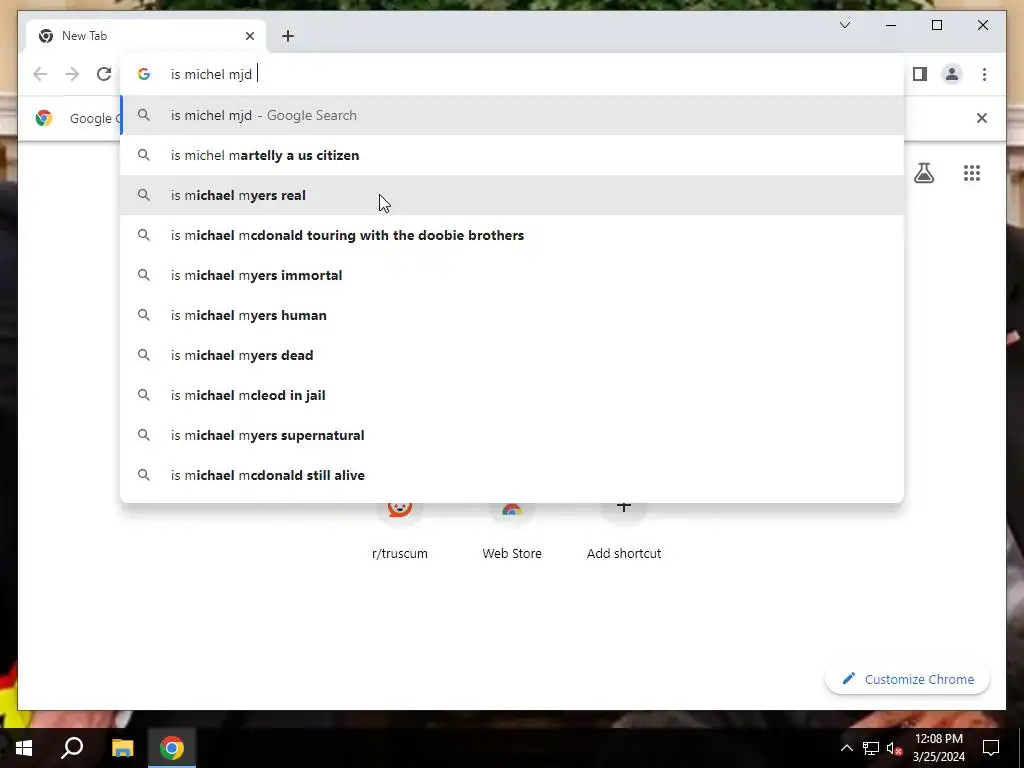Click Chrome icon in the taskbar
Image resolution: width=1024 pixels, height=768 pixels.
[x=172, y=748]
